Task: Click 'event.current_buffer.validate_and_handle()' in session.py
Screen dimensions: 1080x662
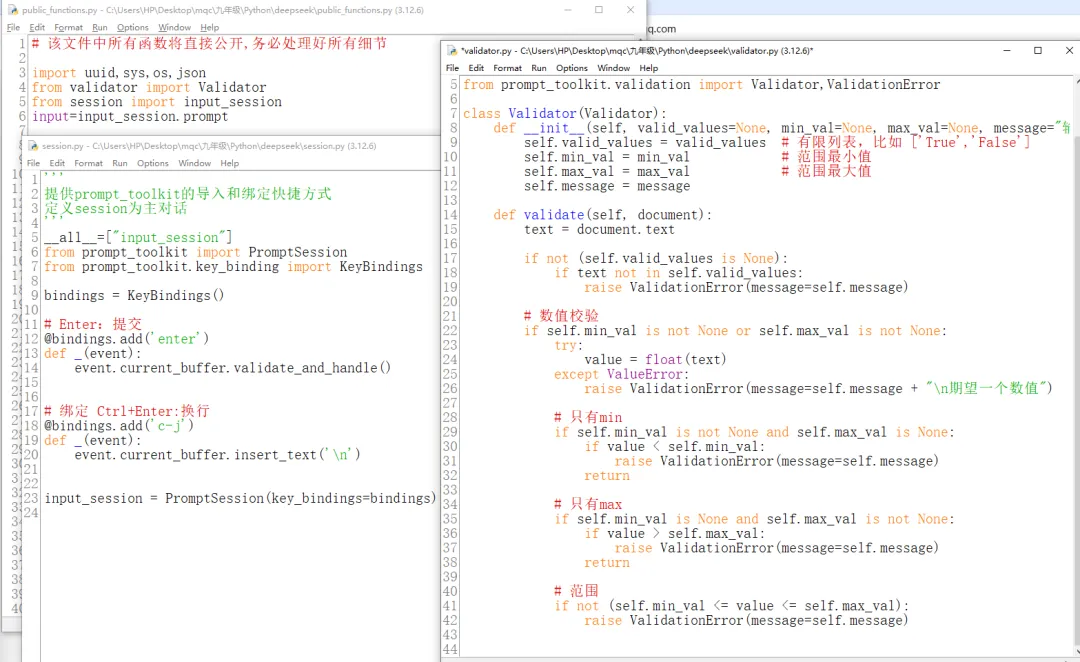Action: tap(233, 368)
